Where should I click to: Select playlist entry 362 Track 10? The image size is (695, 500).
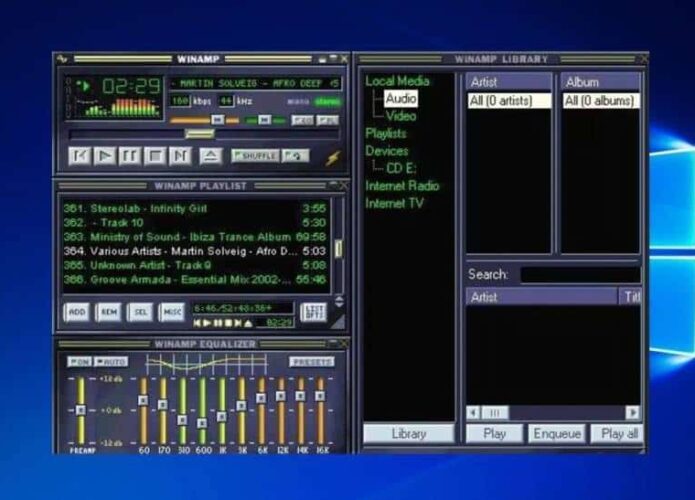coord(195,223)
